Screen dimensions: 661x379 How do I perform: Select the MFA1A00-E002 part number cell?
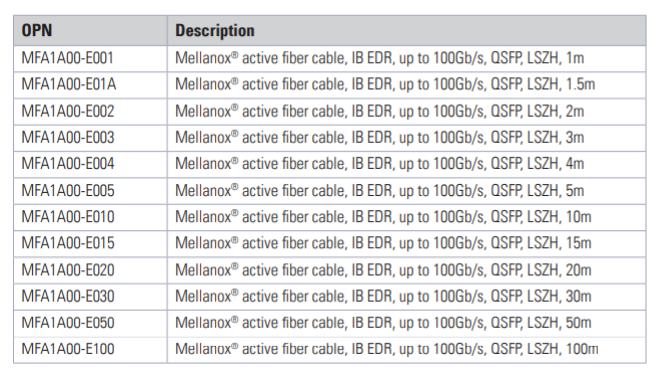(x=90, y=112)
